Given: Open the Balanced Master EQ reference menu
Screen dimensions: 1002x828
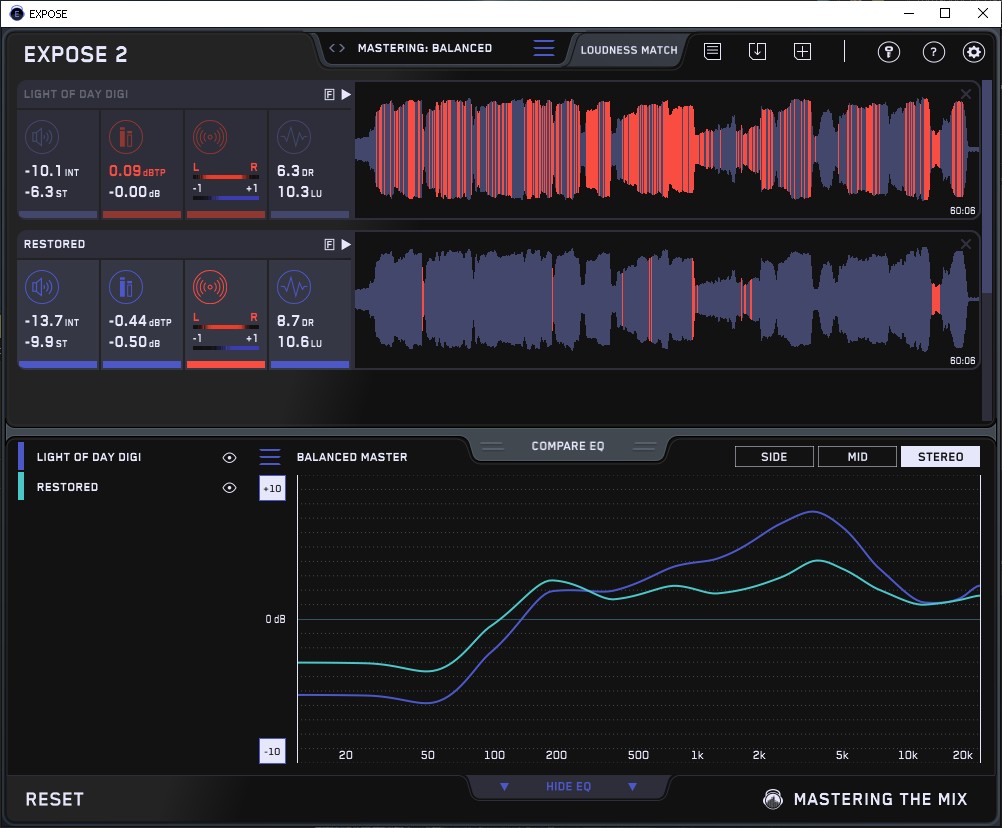Looking at the screenshot, I should click(270, 457).
